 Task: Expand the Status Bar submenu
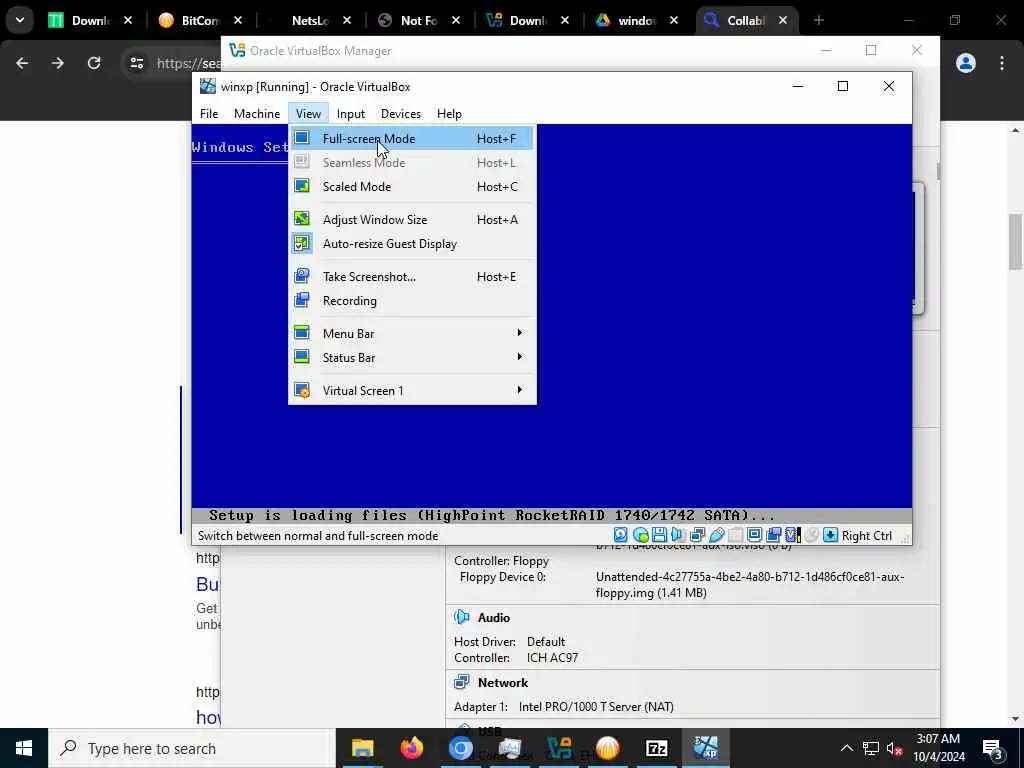(412, 357)
